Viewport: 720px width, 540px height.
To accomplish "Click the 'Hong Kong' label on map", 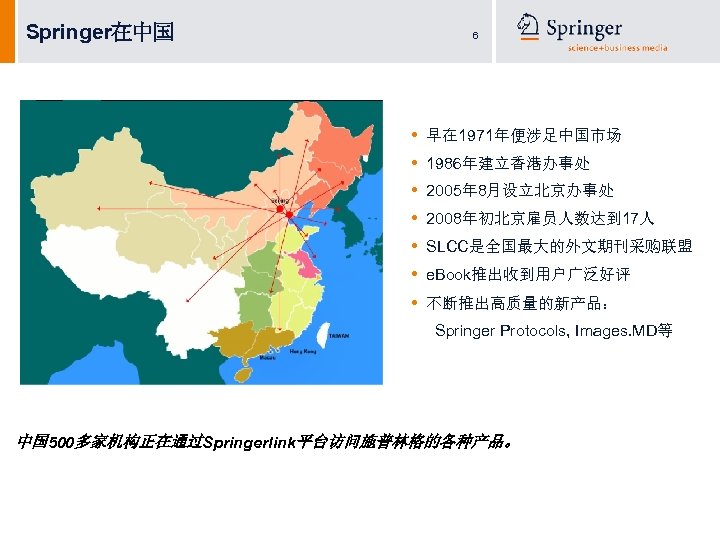I will 303,351.
